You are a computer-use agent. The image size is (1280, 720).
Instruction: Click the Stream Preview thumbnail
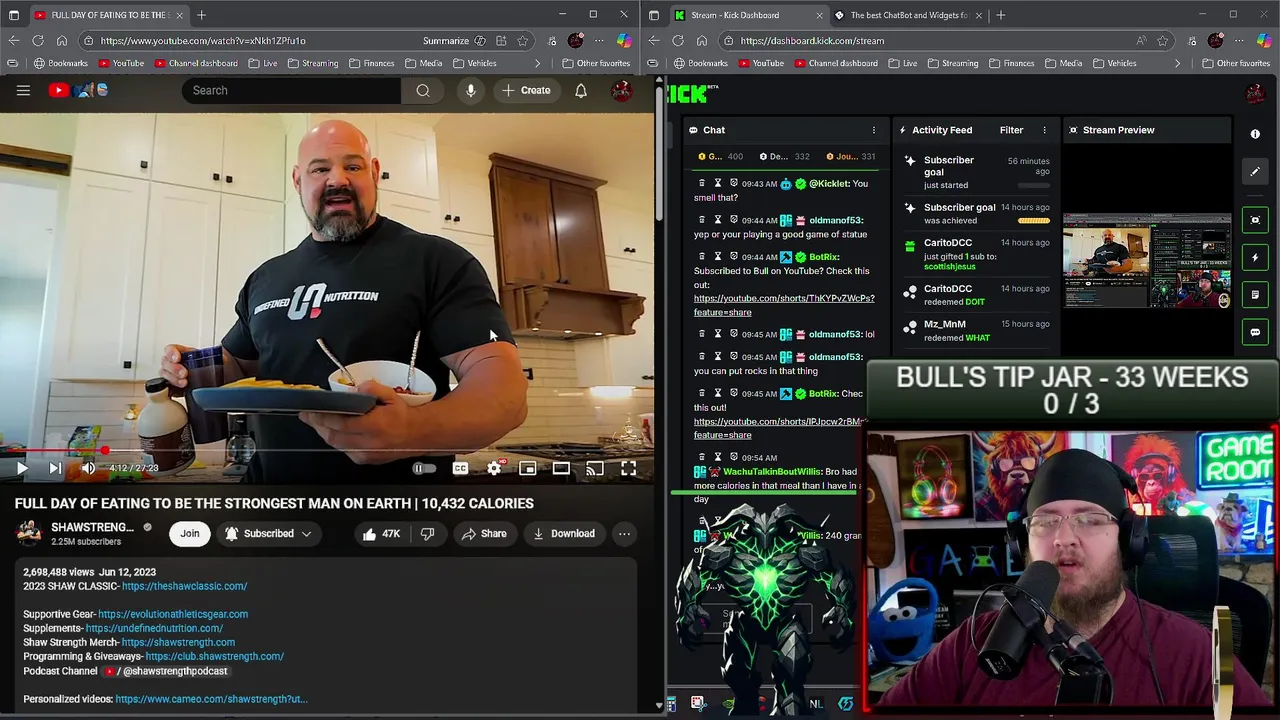click(1147, 262)
